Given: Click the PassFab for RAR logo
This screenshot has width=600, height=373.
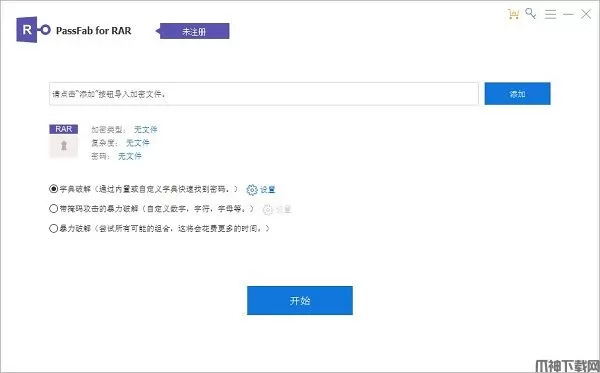Looking at the screenshot, I should [33, 29].
